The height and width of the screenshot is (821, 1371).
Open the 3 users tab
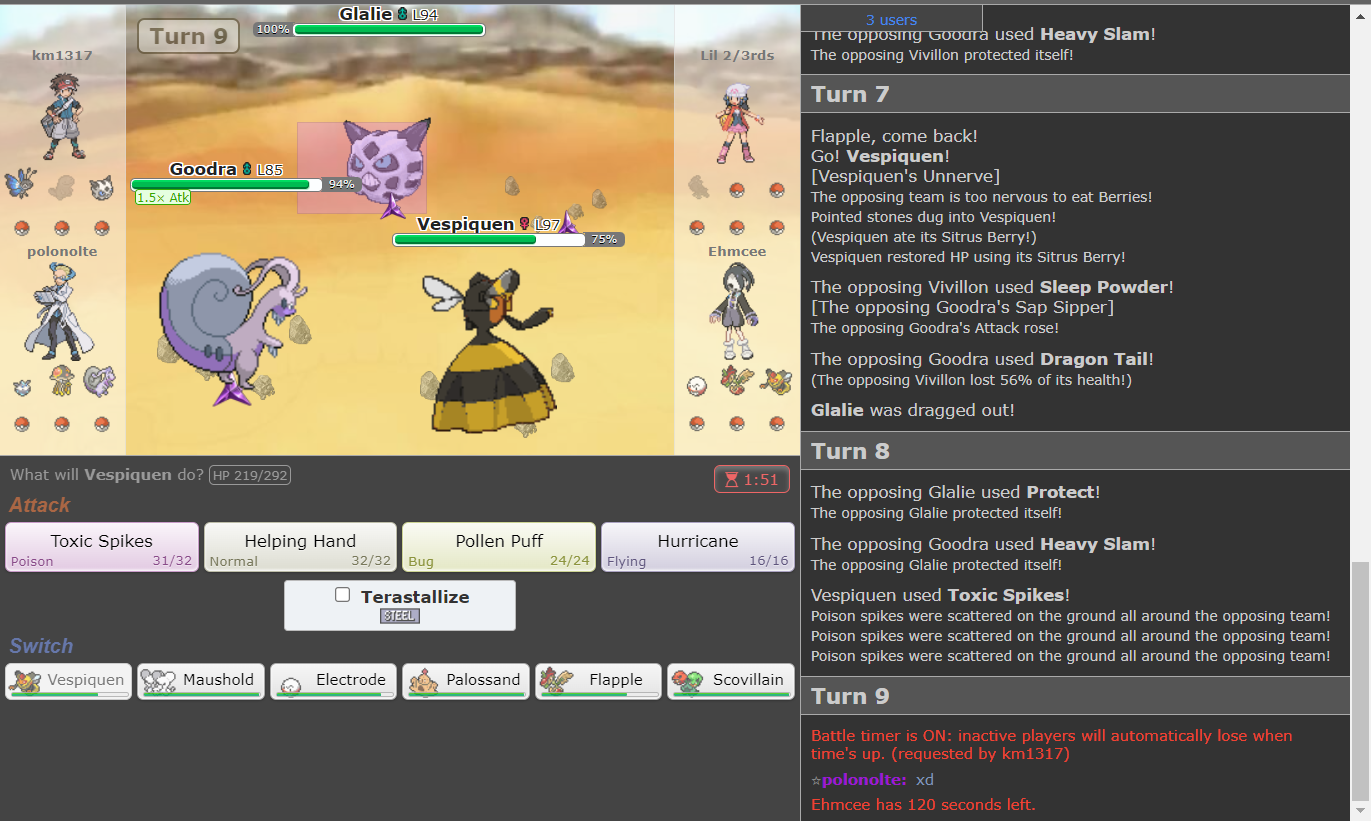click(891, 19)
